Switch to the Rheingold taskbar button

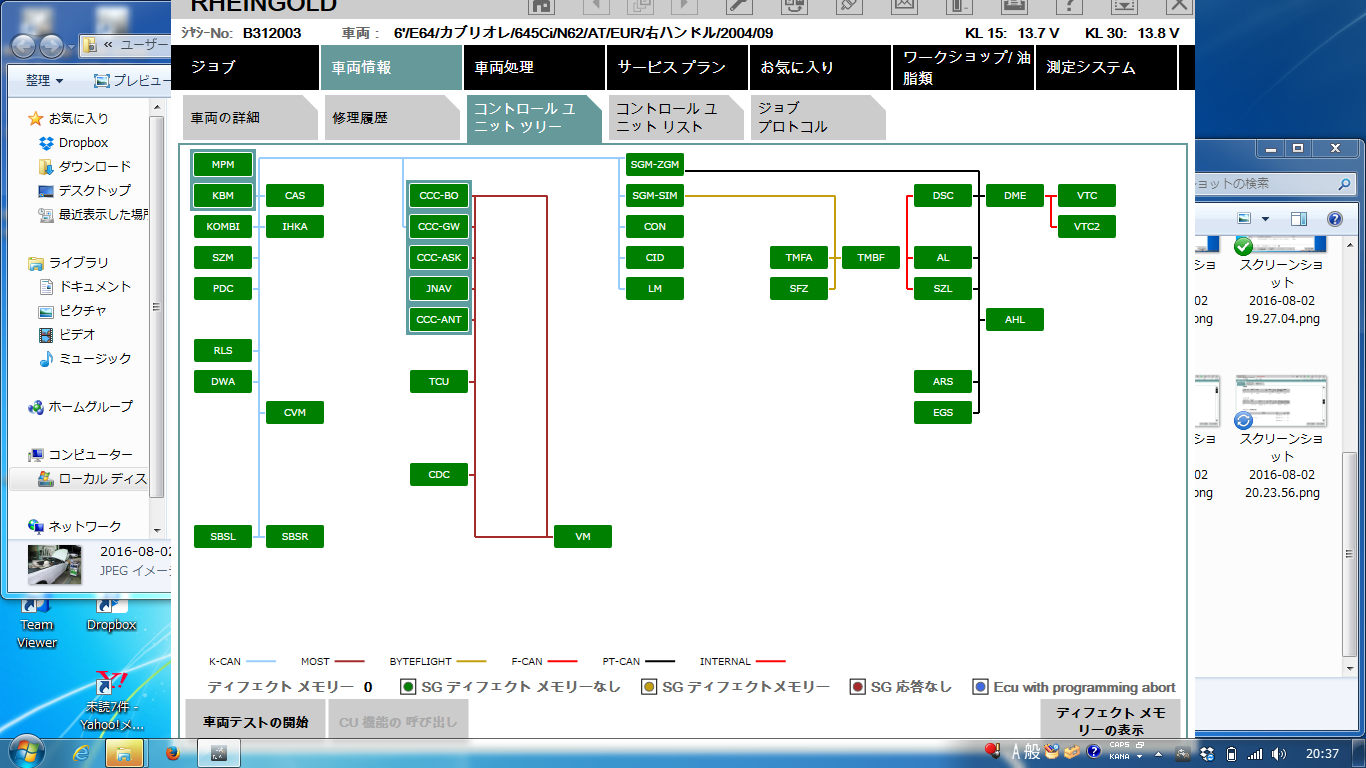click(218, 752)
